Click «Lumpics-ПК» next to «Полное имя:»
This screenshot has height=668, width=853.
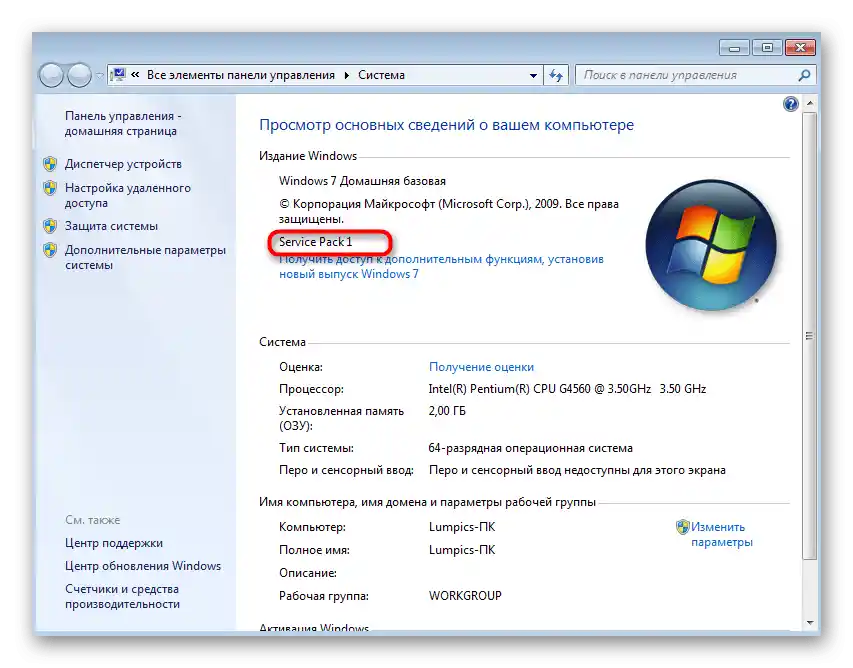(462, 550)
